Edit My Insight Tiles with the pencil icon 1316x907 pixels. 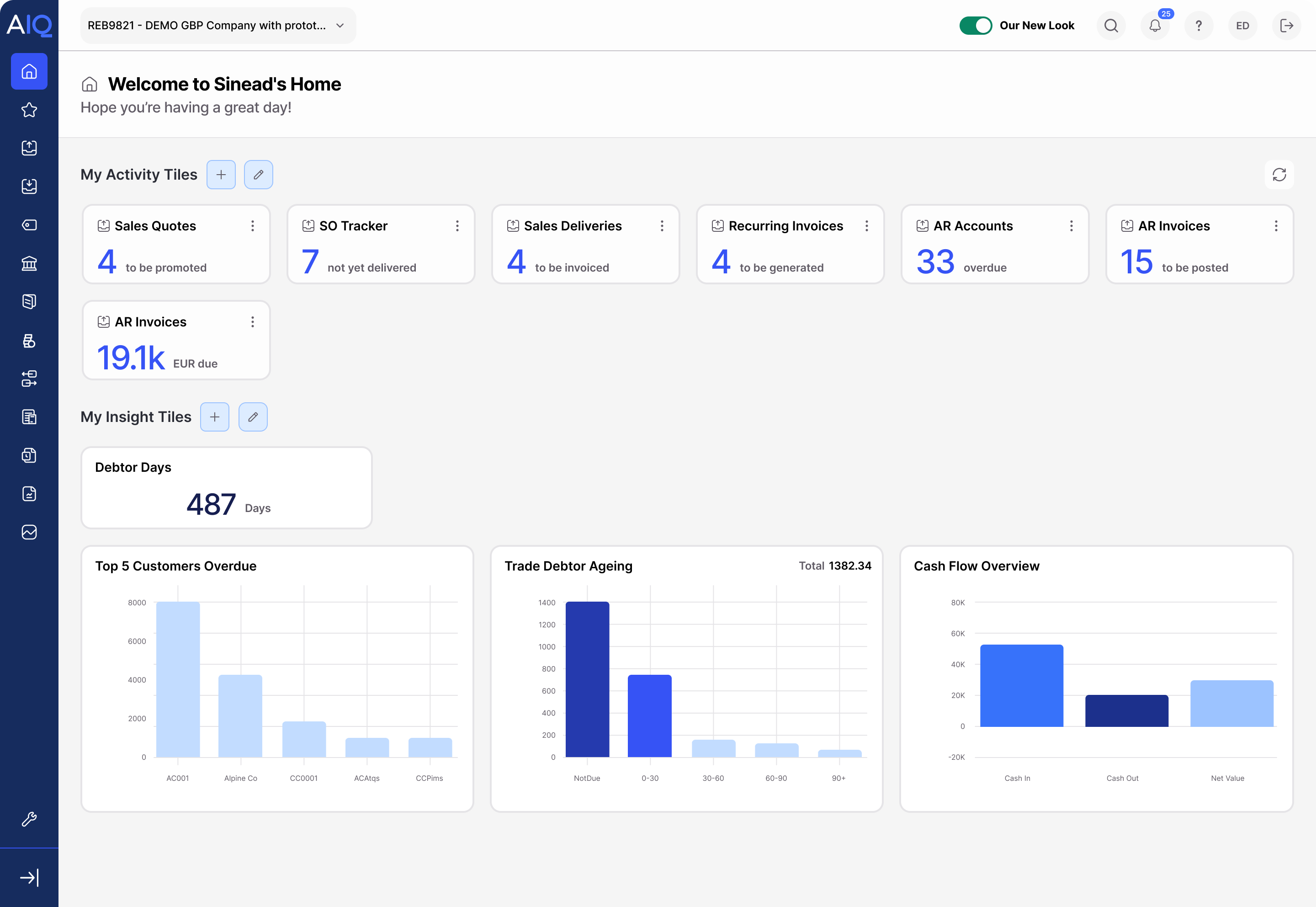tap(253, 417)
